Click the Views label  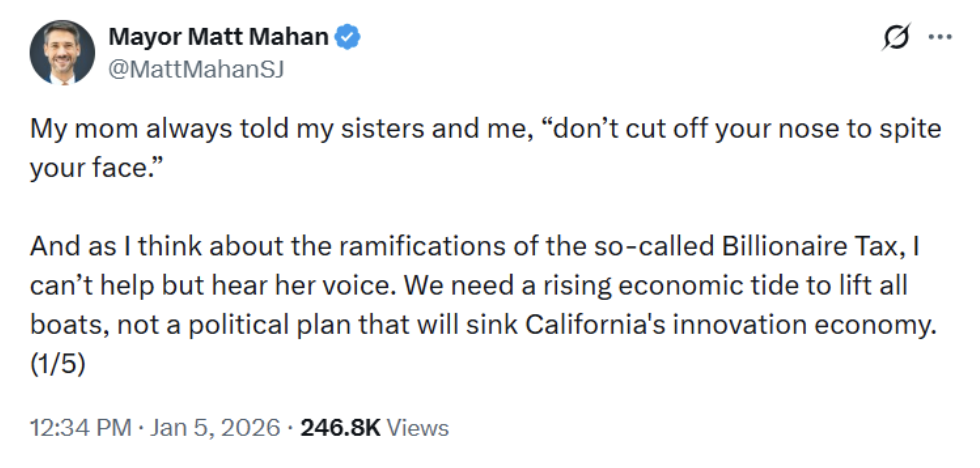pyautogui.click(x=417, y=428)
